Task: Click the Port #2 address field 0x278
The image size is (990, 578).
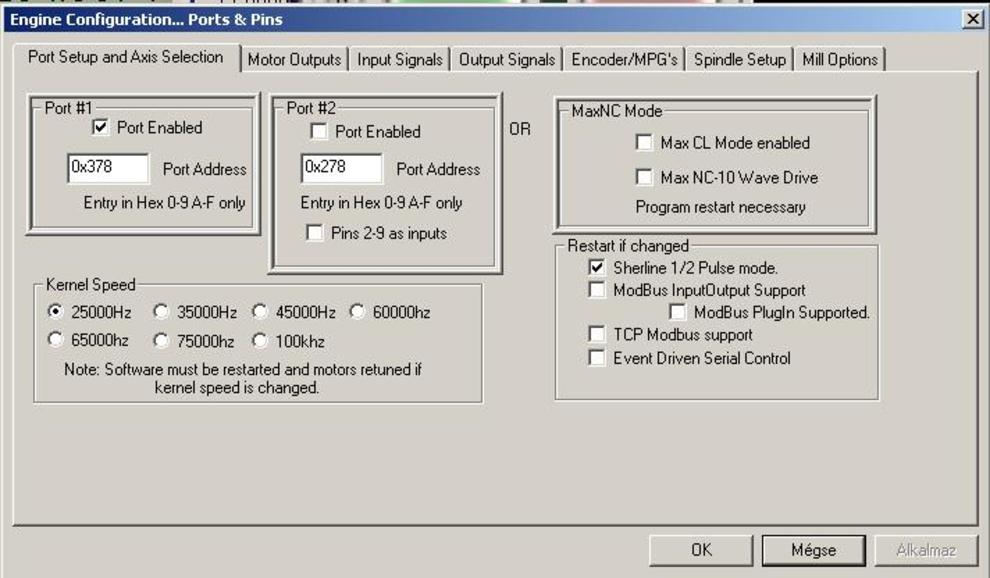Action: tap(341, 168)
